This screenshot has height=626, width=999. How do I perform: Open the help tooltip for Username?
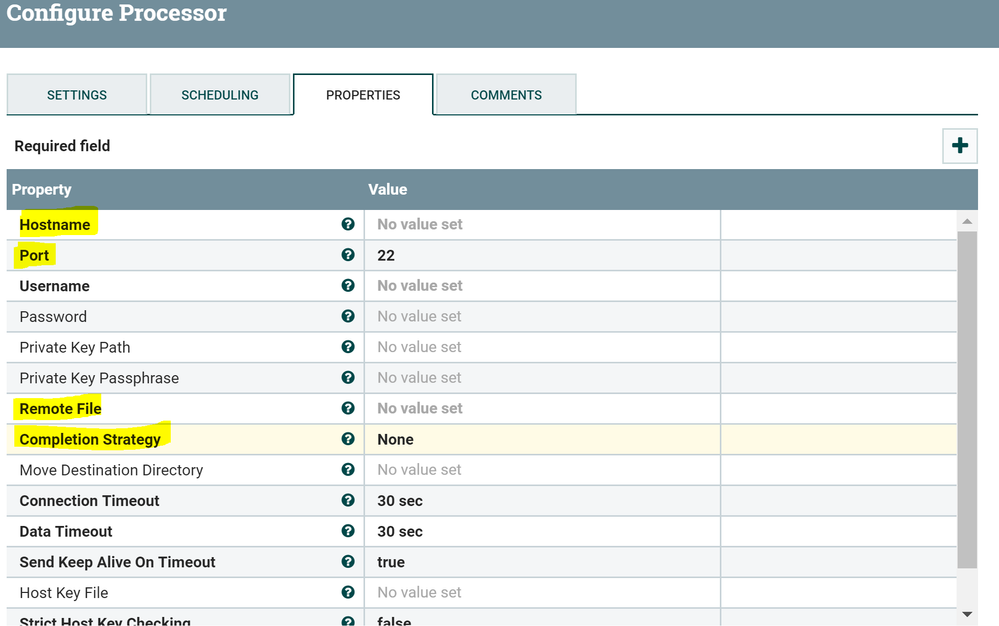[x=348, y=285]
